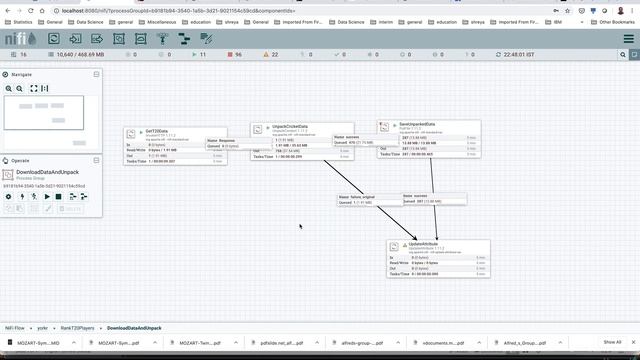This screenshot has width=640, height=360.
Task: Select the Process Group toolbar icon
Action: [x=119, y=39]
